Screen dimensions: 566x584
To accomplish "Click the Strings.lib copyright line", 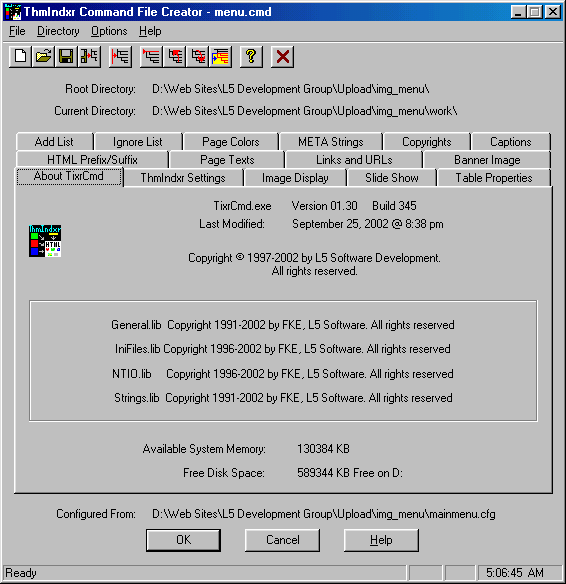I will [x=283, y=398].
